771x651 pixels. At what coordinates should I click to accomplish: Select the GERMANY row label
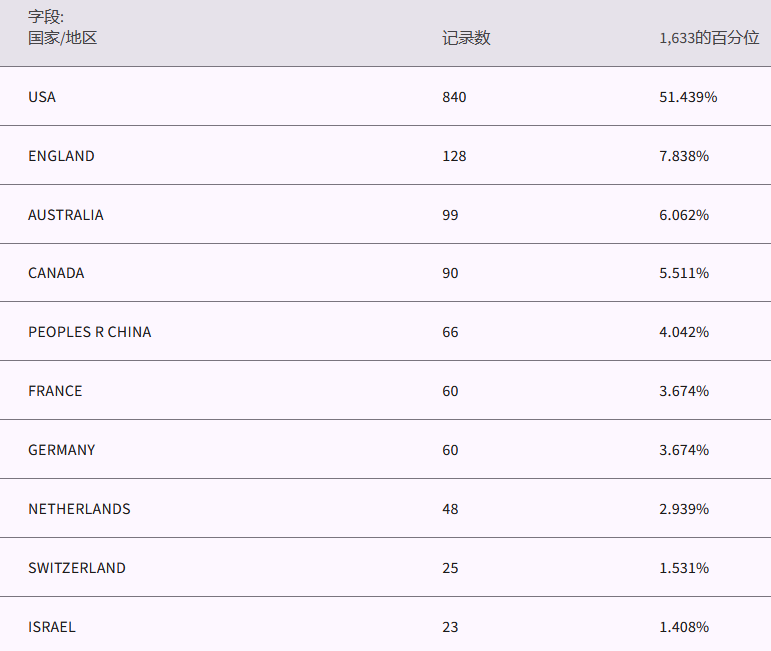tap(62, 450)
